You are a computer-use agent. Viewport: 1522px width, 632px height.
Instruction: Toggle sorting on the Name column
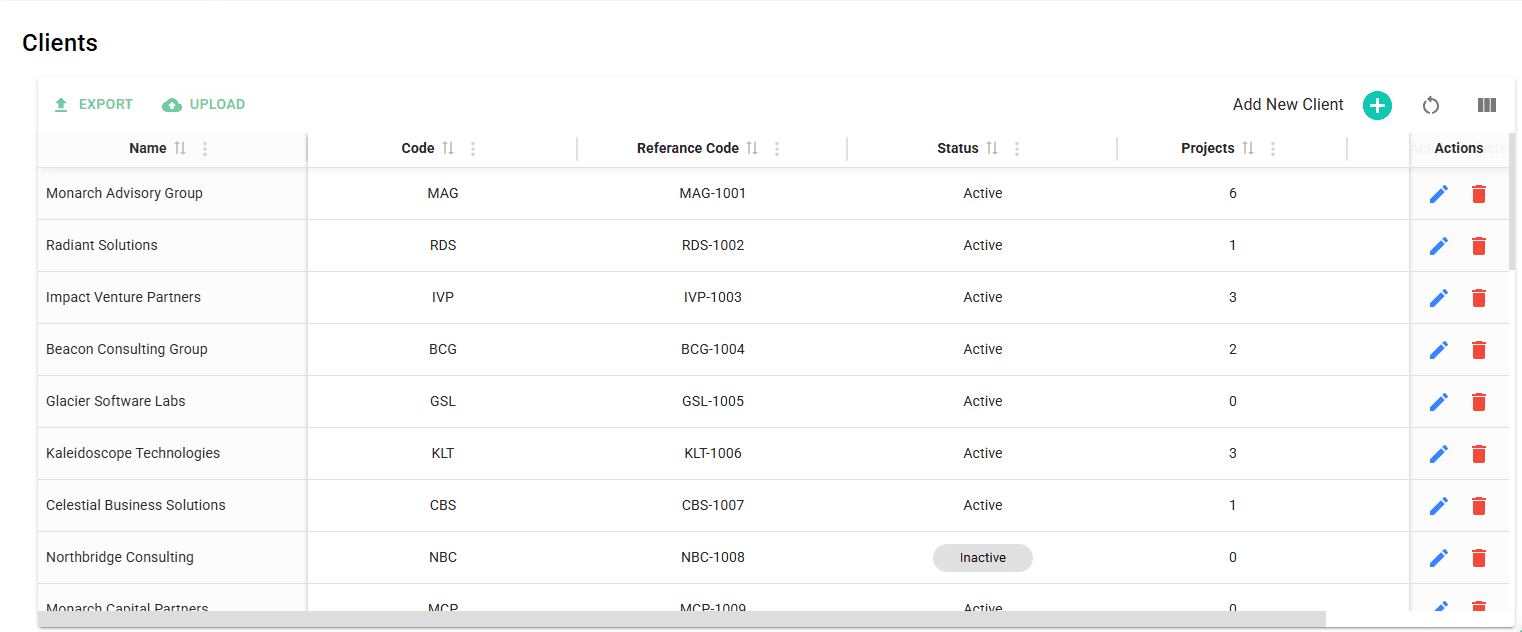coord(182,147)
